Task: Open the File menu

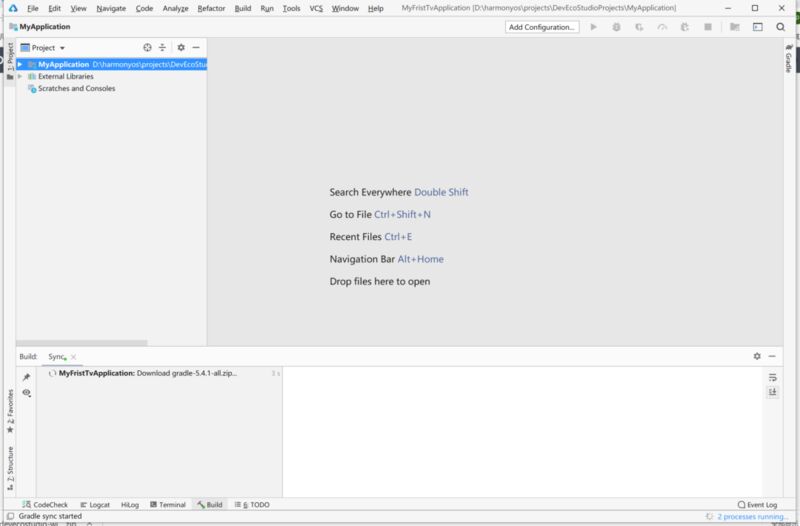Action: click(33, 8)
